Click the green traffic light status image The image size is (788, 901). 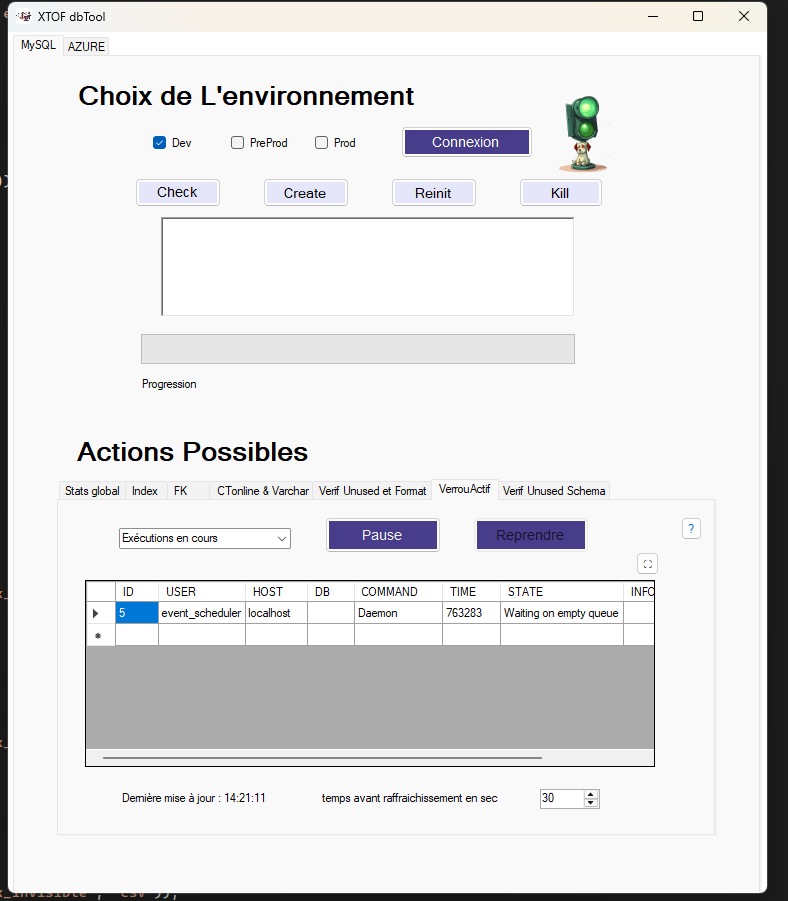583,133
